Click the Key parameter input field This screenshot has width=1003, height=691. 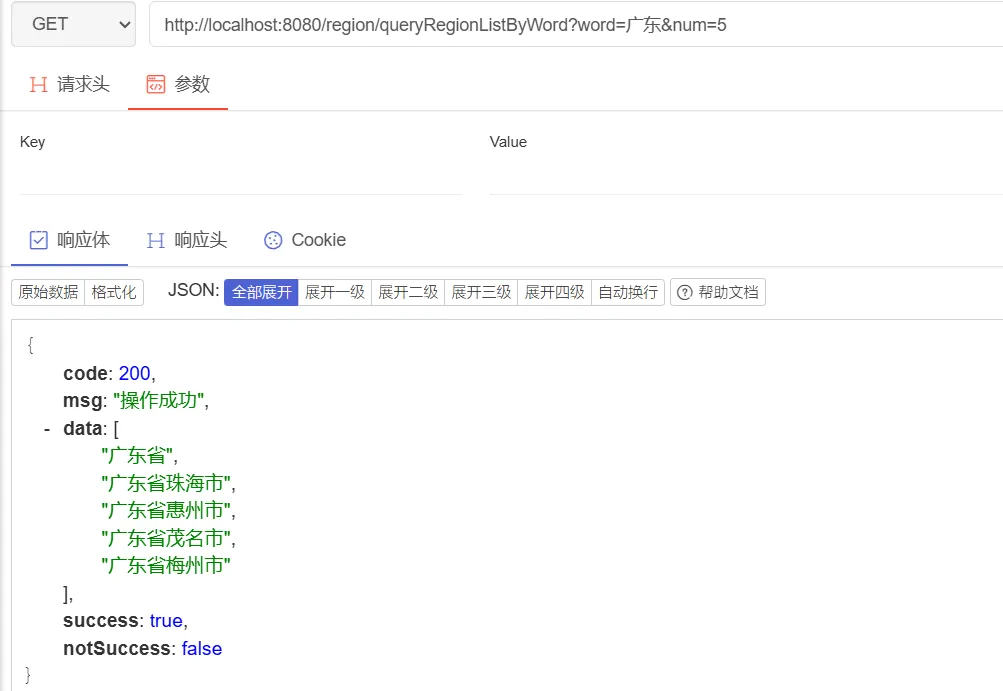(240, 178)
